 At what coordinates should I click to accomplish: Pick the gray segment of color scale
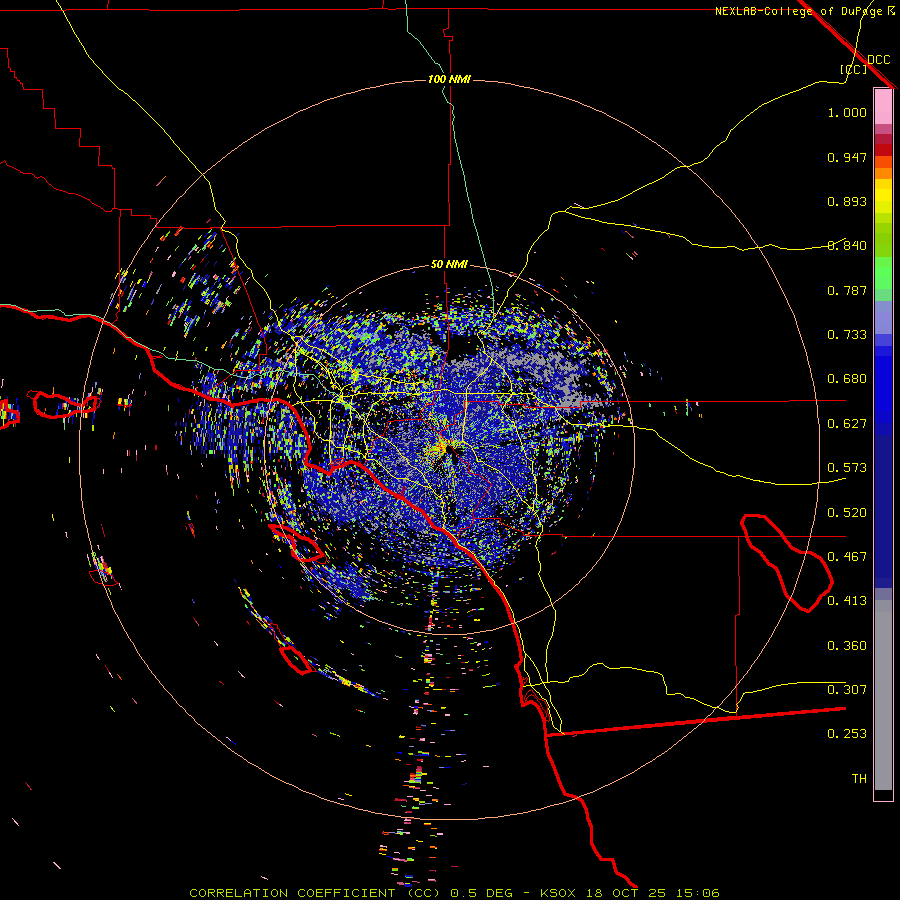[883, 695]
